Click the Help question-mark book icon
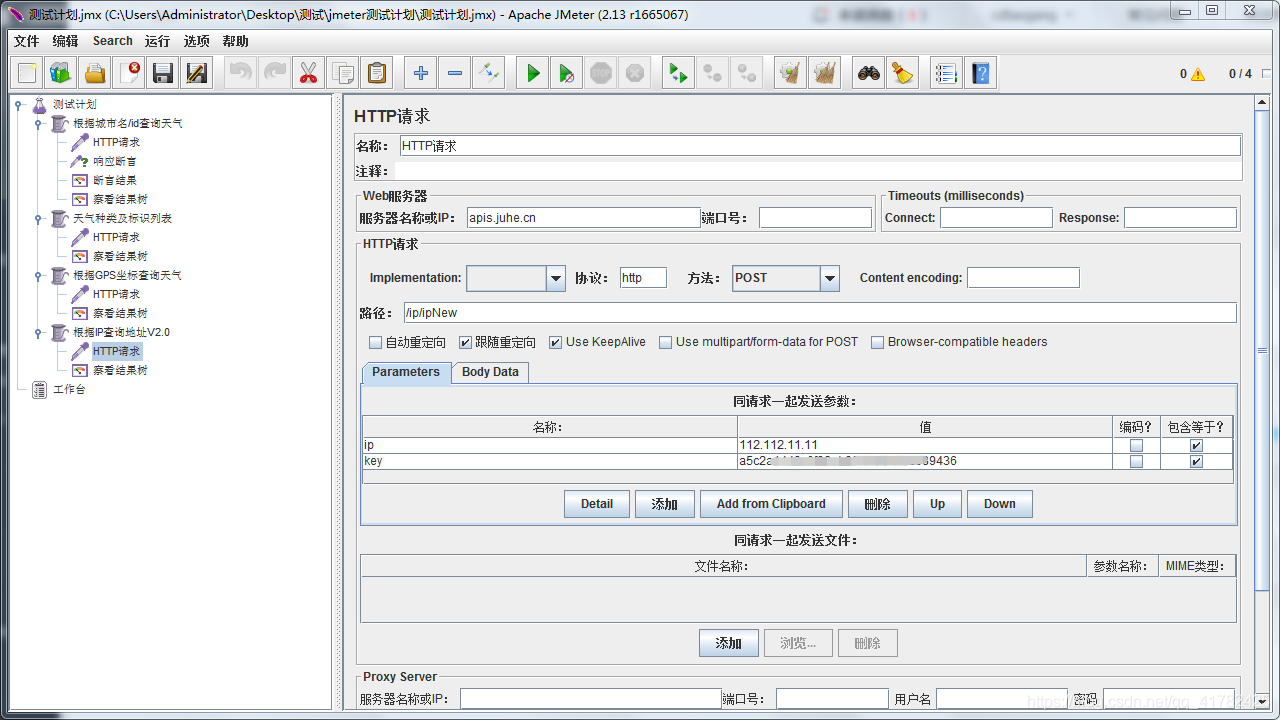 click(981, 73)
